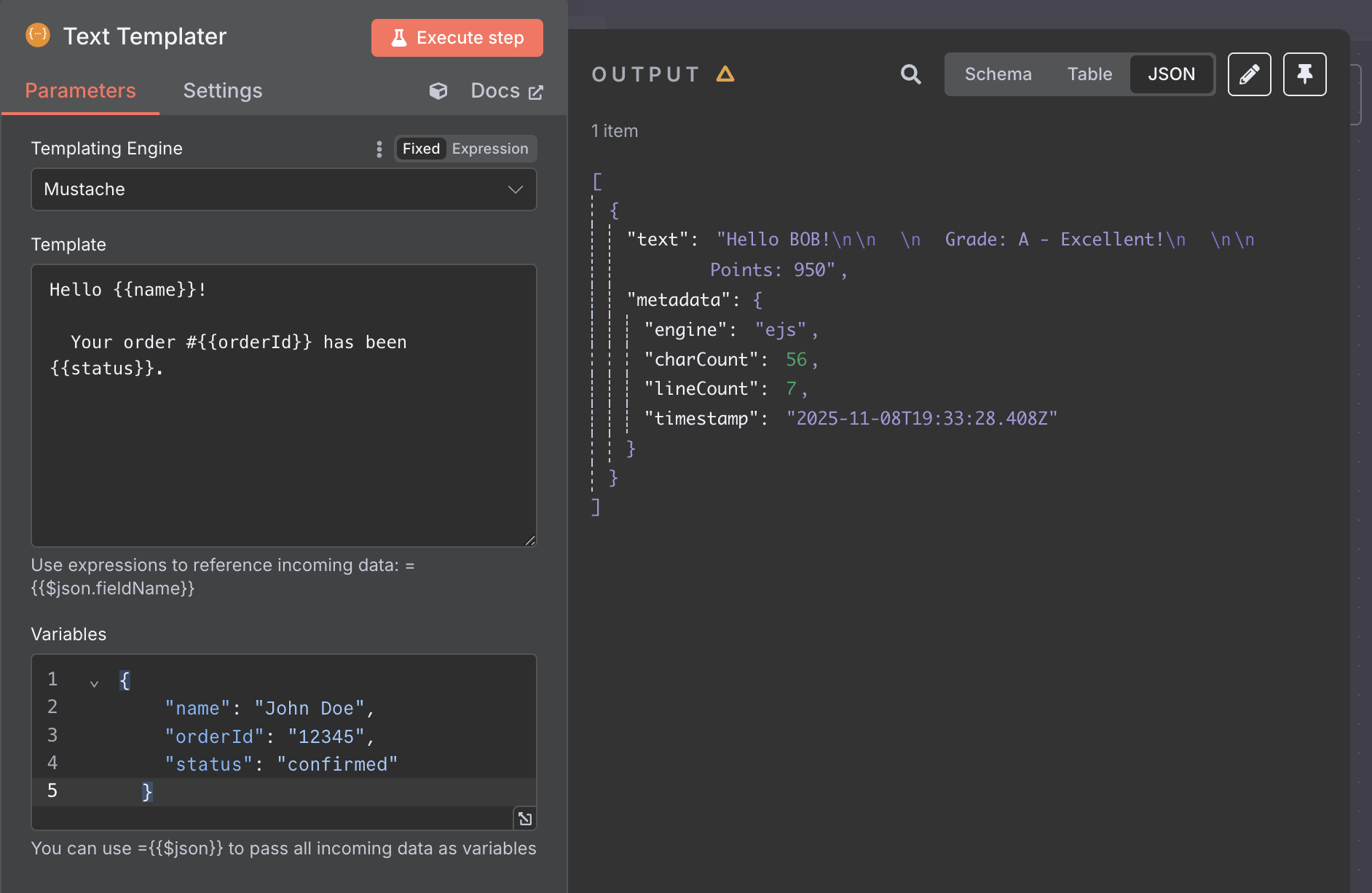Image resolution: width=1372 pixels, height=893 pixels.
Task: Click the OUTPUT panel heading
Action: (x=646, y=74)
